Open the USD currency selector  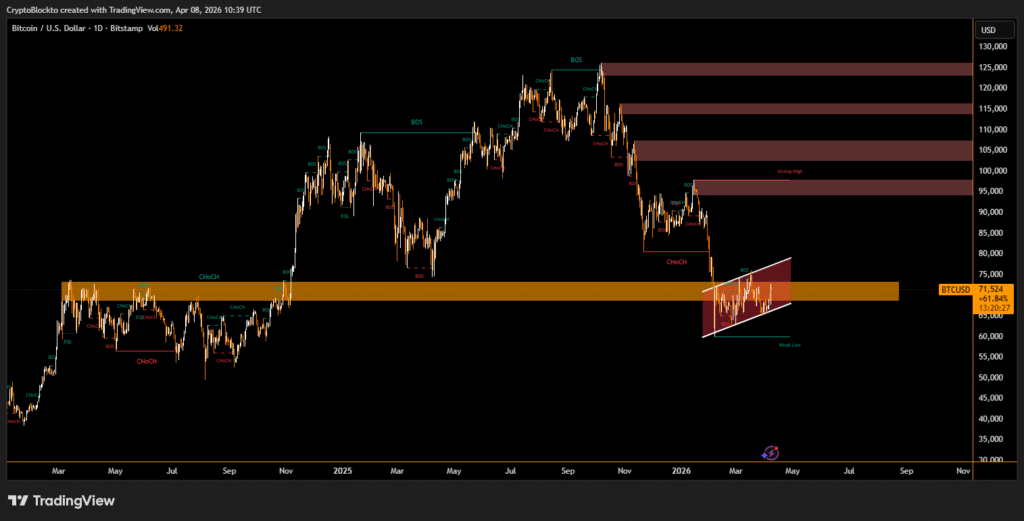(988, 29)
